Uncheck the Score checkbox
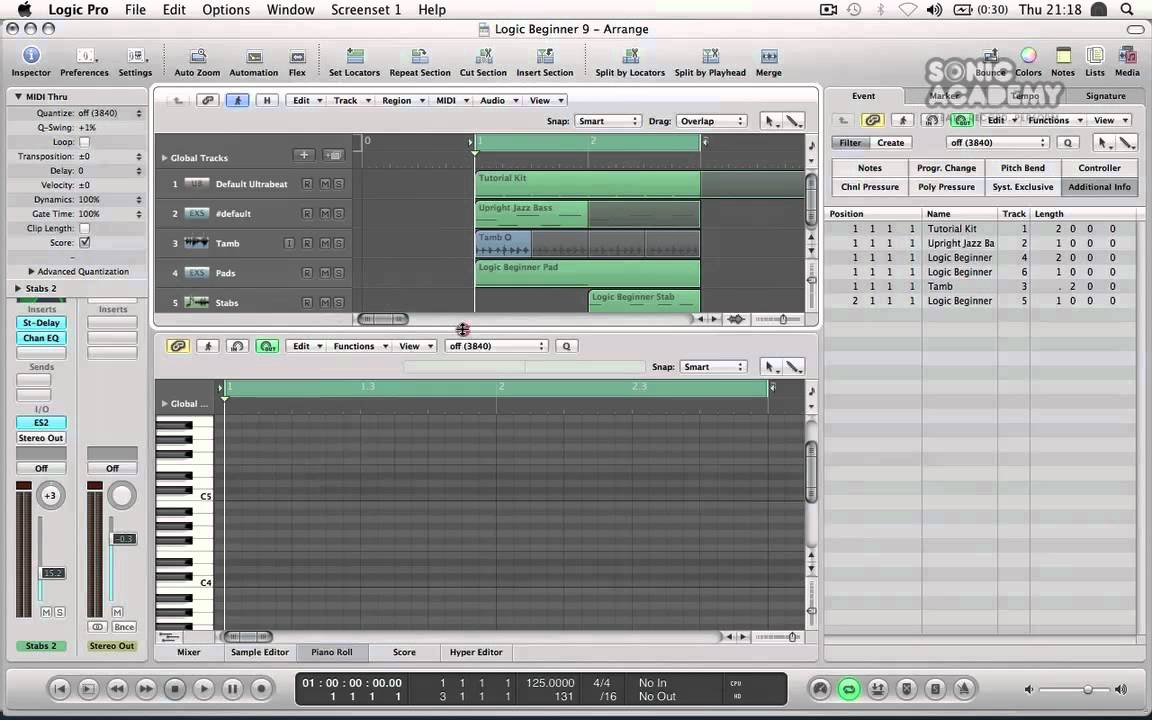This screenshot has width=1152, height=720. [x=84, y=242]
